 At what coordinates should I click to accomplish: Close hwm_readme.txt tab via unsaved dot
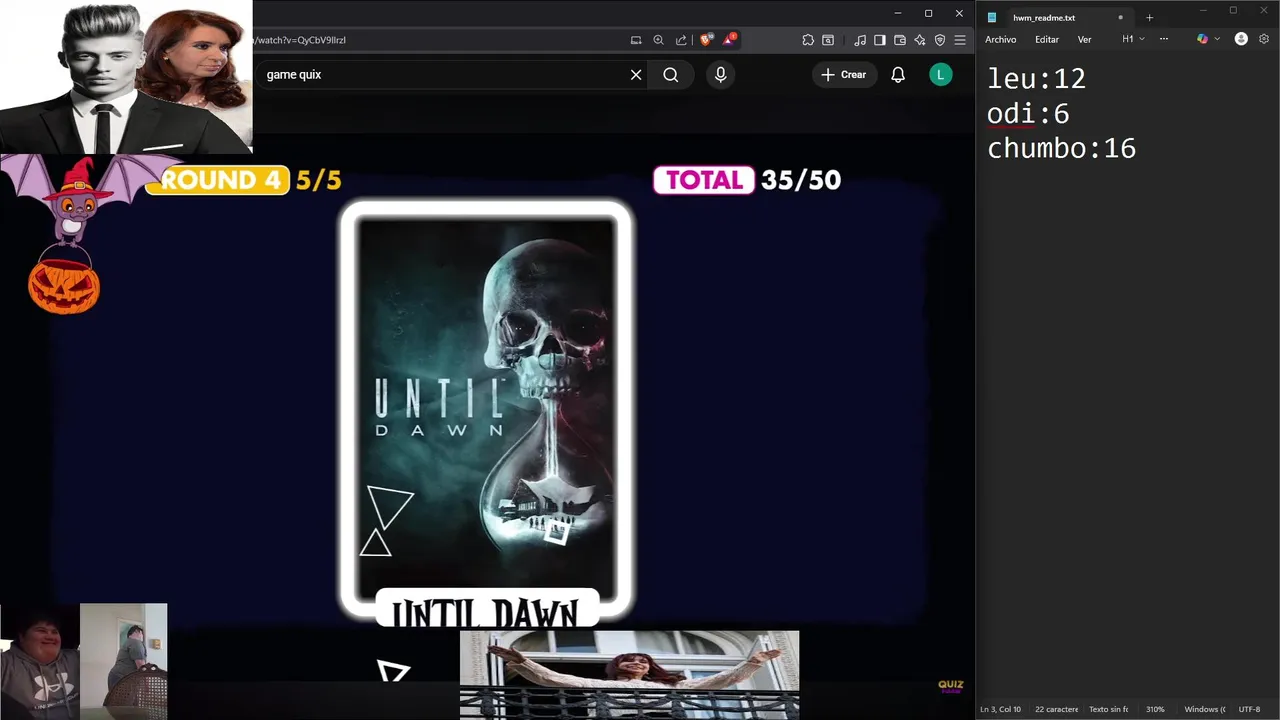point(1120,17)
